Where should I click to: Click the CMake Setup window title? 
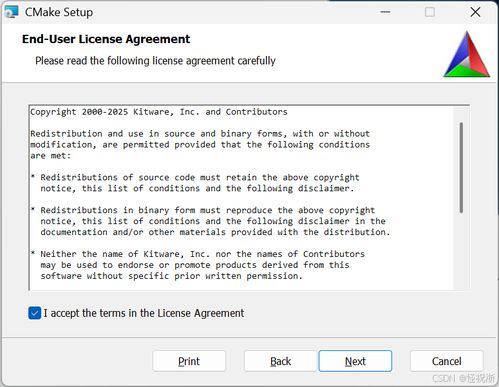pos(59,12)
